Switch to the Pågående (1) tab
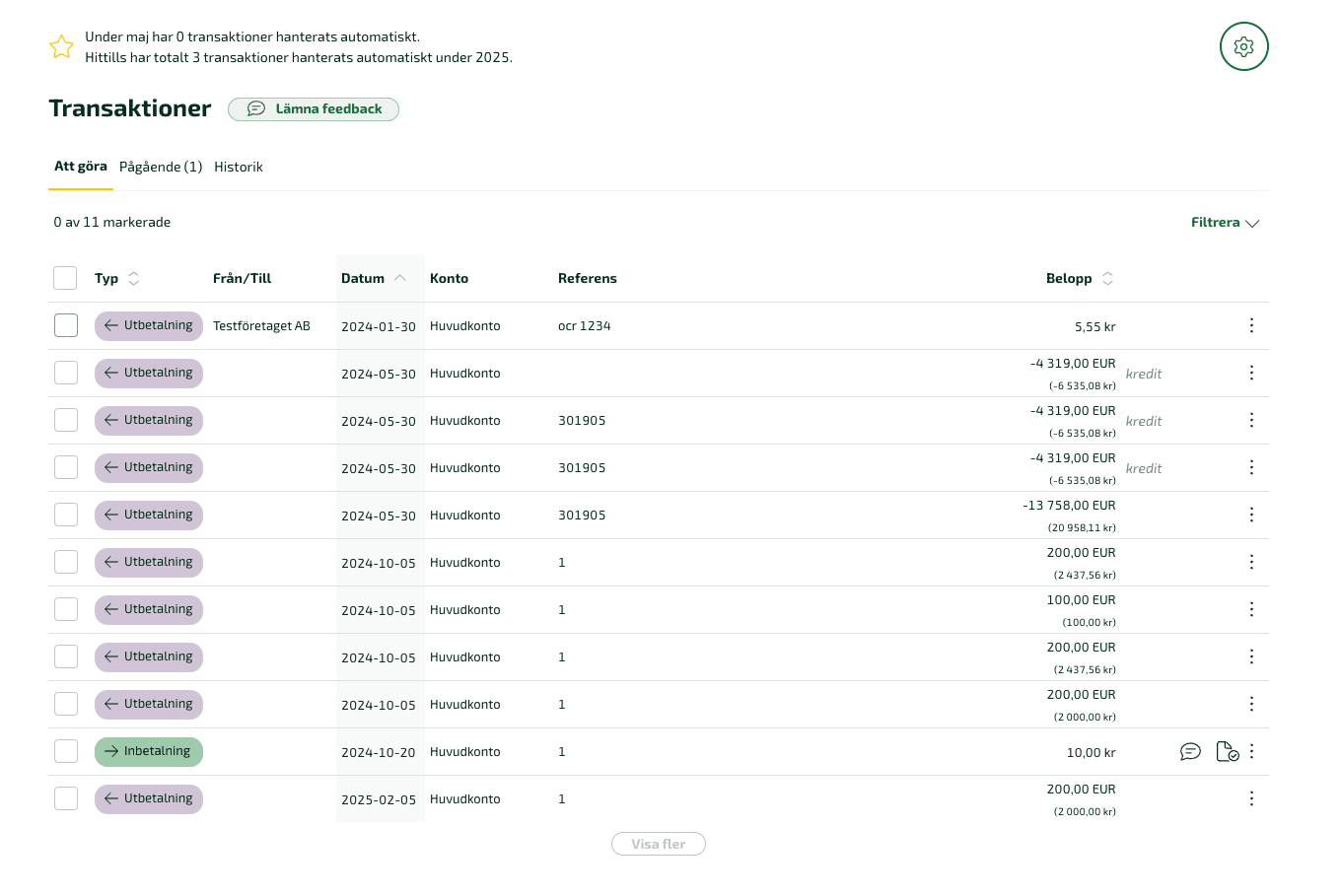The image size is (1341, 896). 161,167
